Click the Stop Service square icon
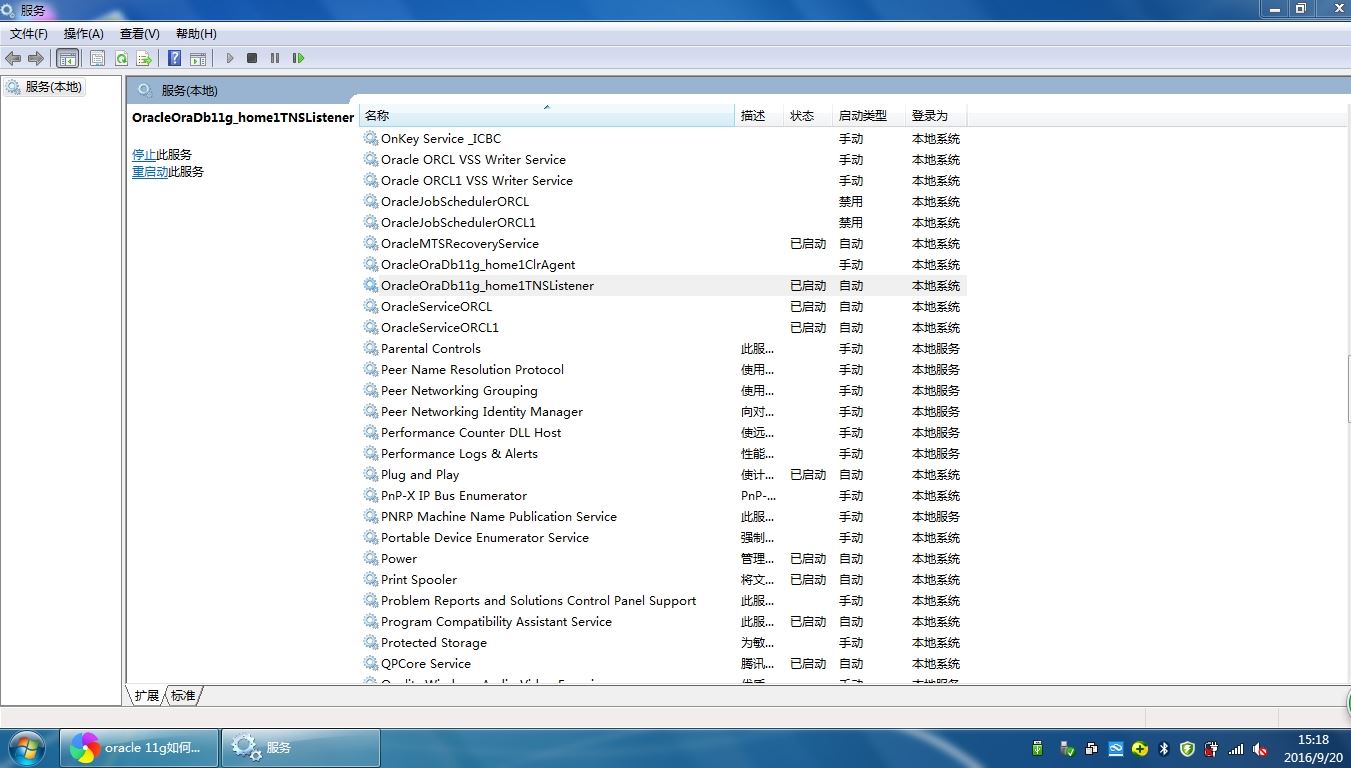 [252, 58]
